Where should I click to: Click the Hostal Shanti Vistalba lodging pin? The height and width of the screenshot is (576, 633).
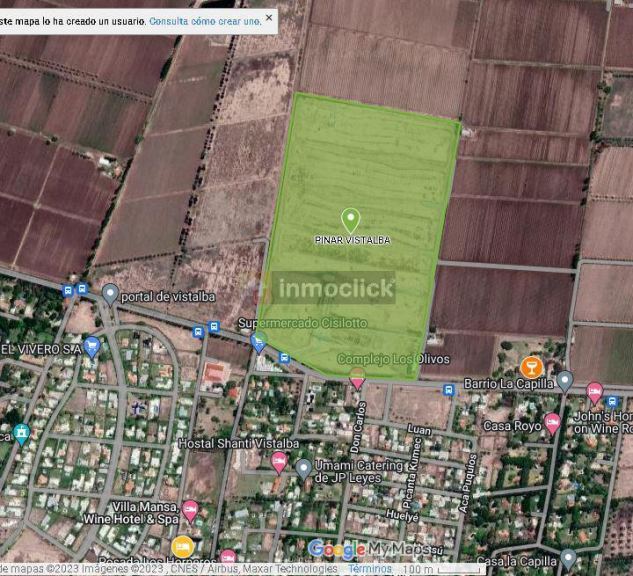tap(279, 461)
